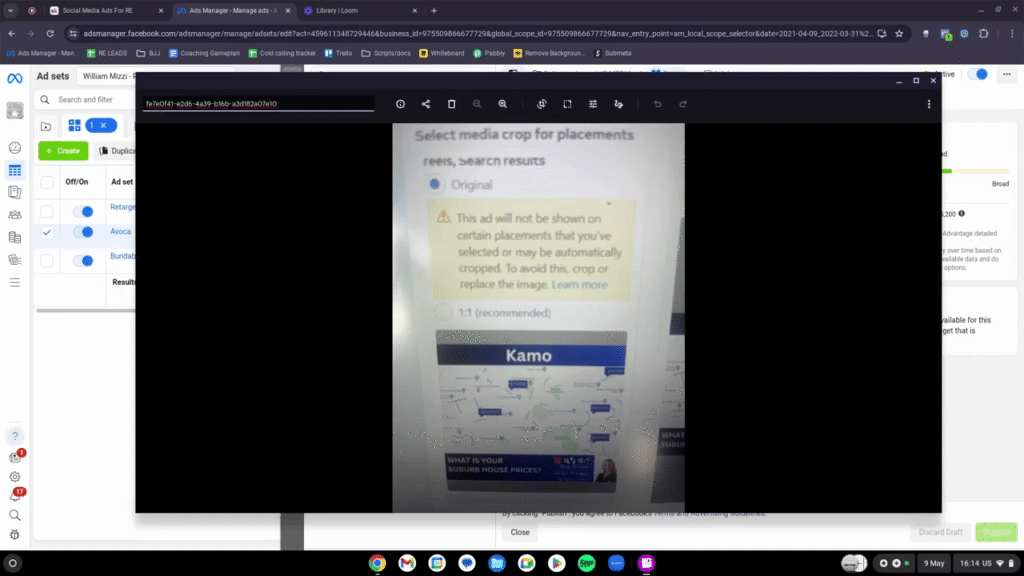1024x576 pixels.
Task: Tick the select-all ad sets header checkbox
Action: coord(47,182)
